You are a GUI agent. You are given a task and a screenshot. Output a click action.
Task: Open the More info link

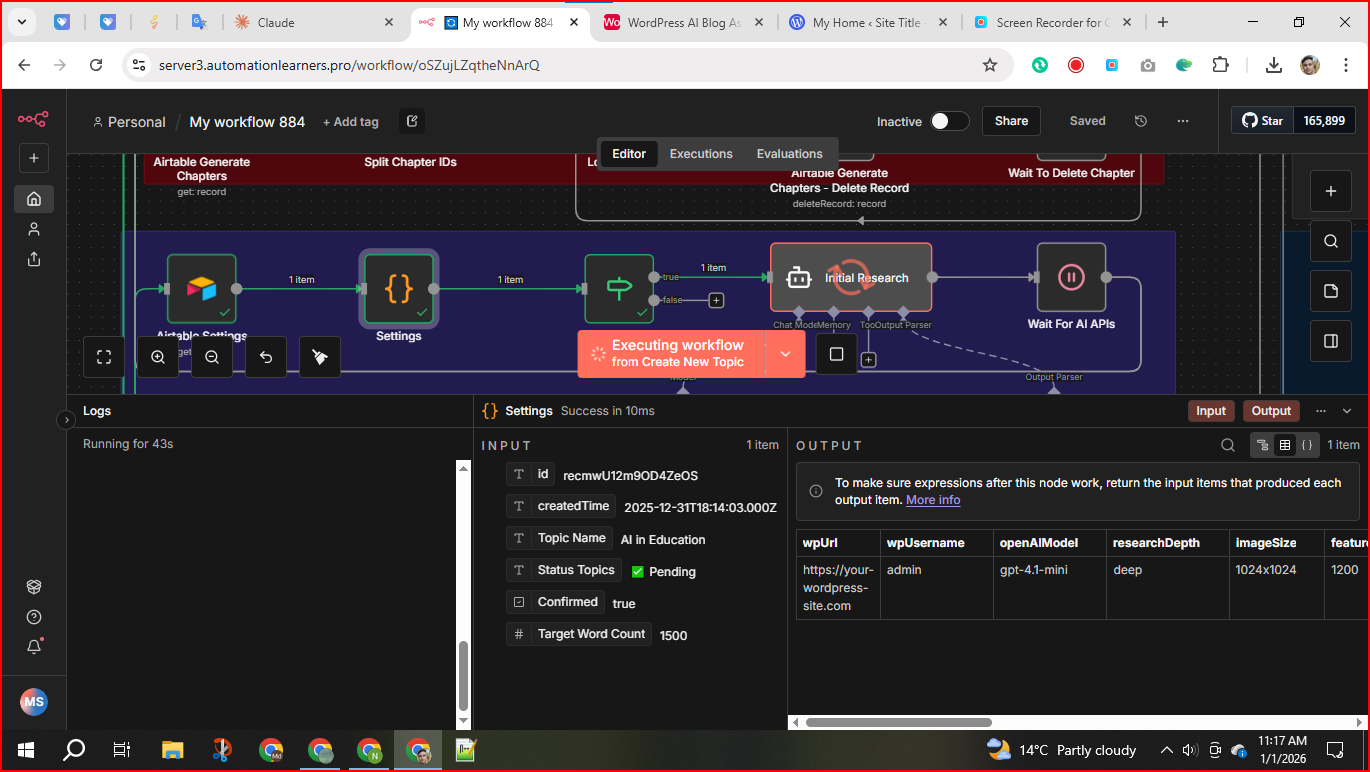933,500
